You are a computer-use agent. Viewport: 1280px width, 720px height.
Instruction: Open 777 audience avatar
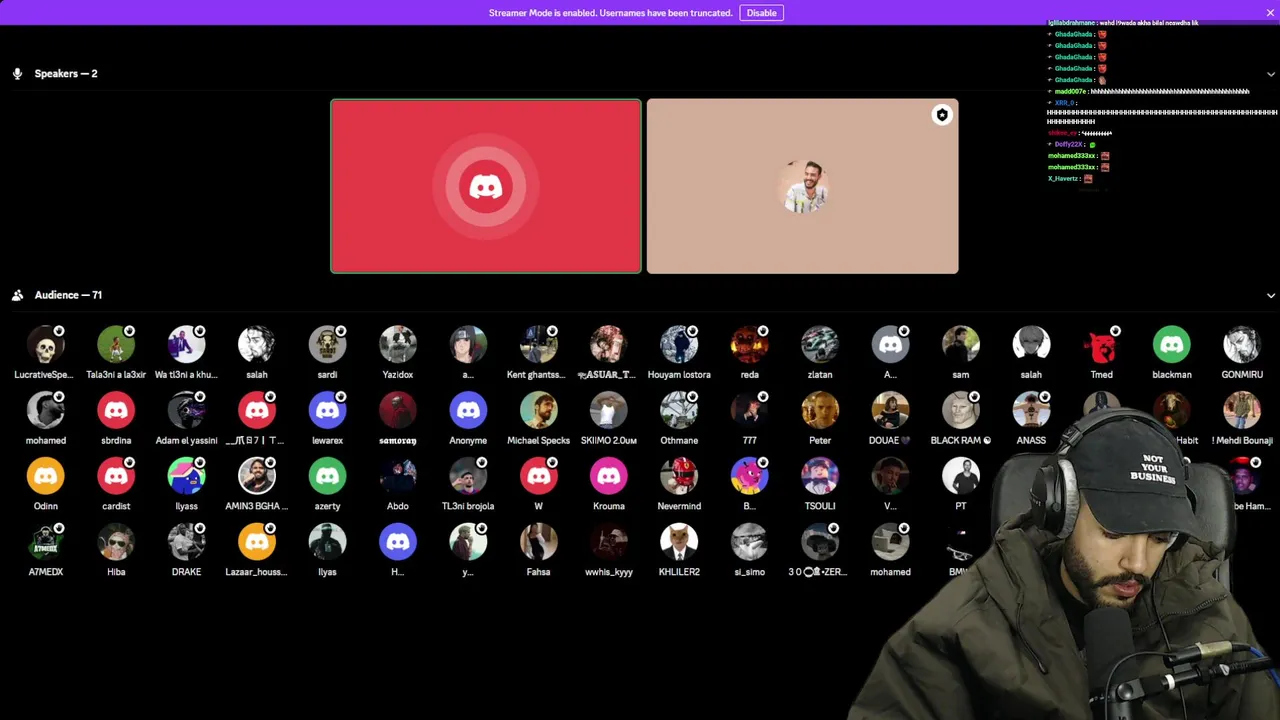[749, 411]
